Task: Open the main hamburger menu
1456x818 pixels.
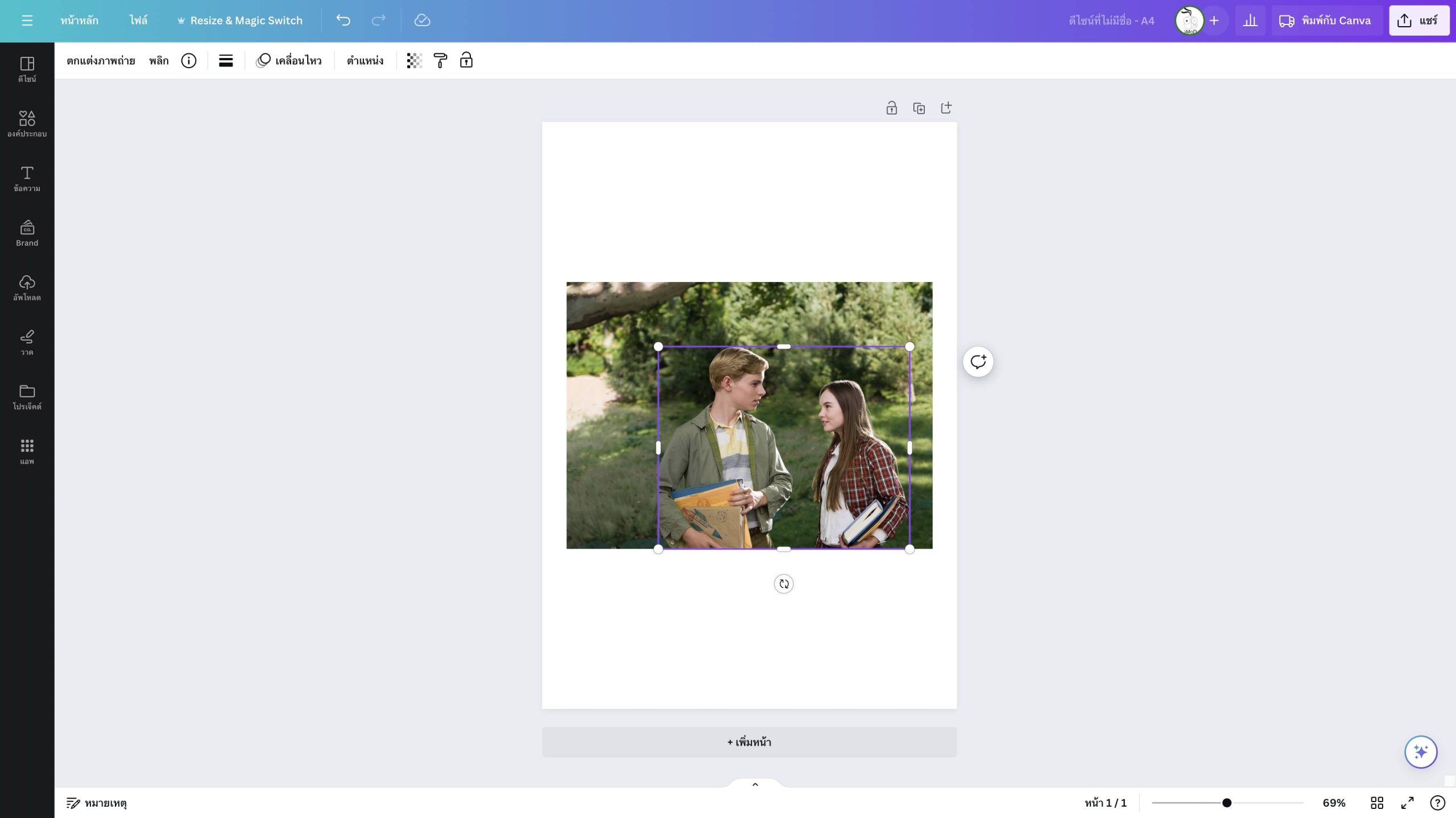Action: point(27,20)
